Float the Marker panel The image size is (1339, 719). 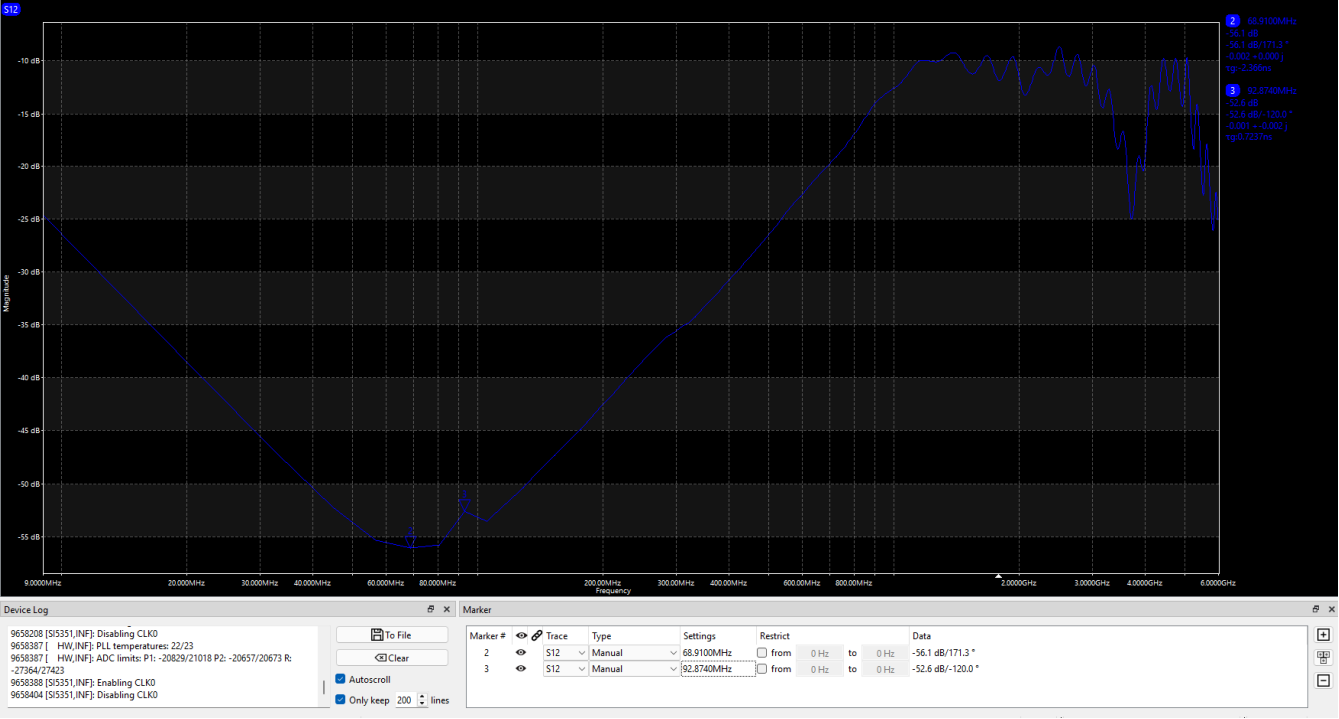[1316, 609]
